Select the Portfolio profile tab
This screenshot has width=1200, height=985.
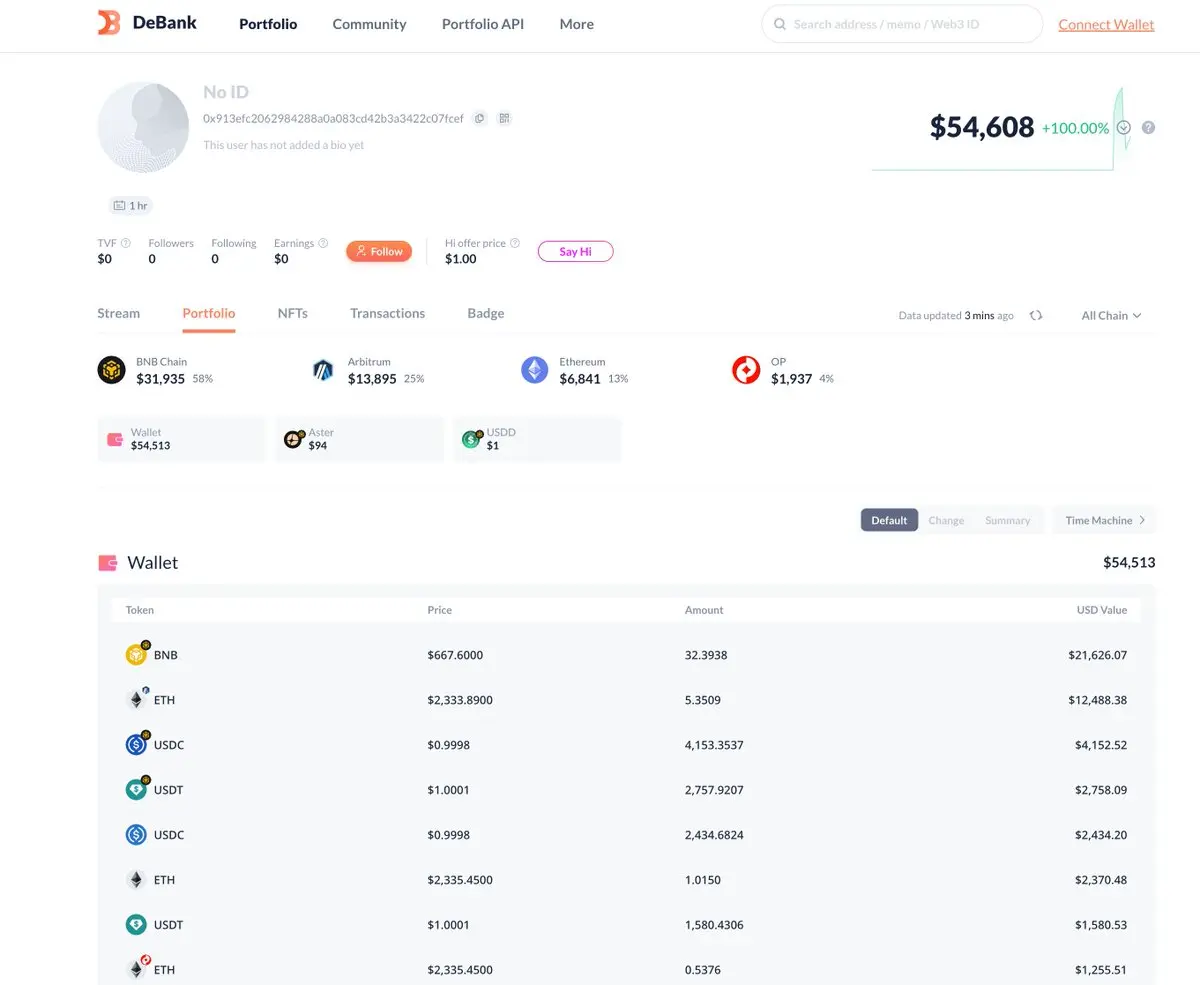point(209,313)
